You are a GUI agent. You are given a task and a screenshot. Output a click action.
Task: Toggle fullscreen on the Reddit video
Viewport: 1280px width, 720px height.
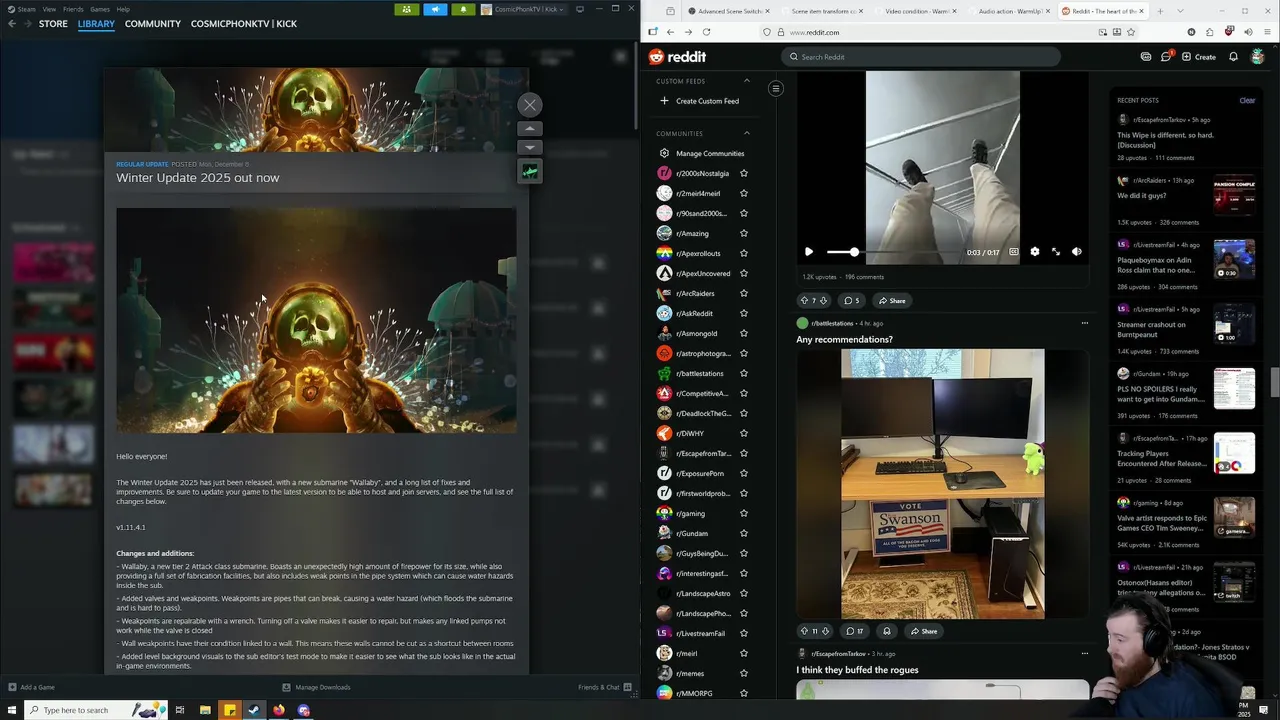click(x=1055, y=252)
